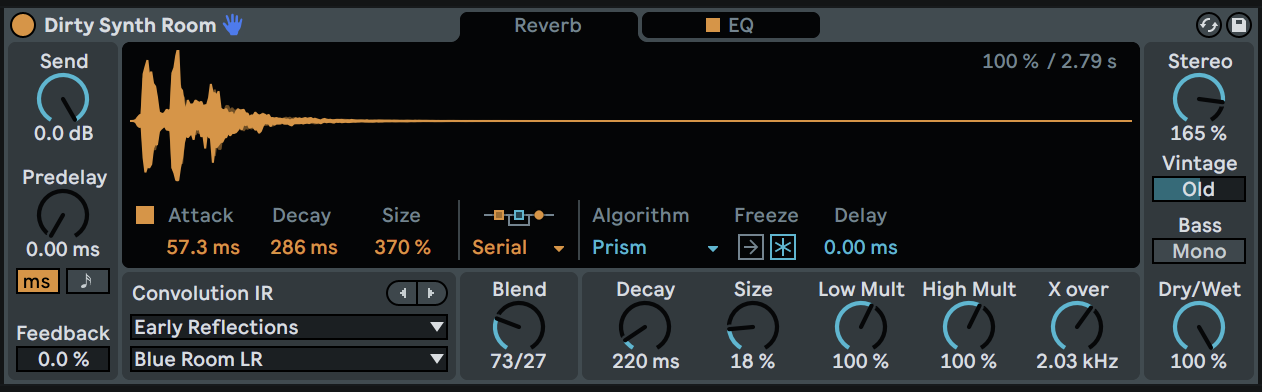The image size is (1262, 392).
Task: Toggle the Bass Mono button
Action: tap(1199, 251)
